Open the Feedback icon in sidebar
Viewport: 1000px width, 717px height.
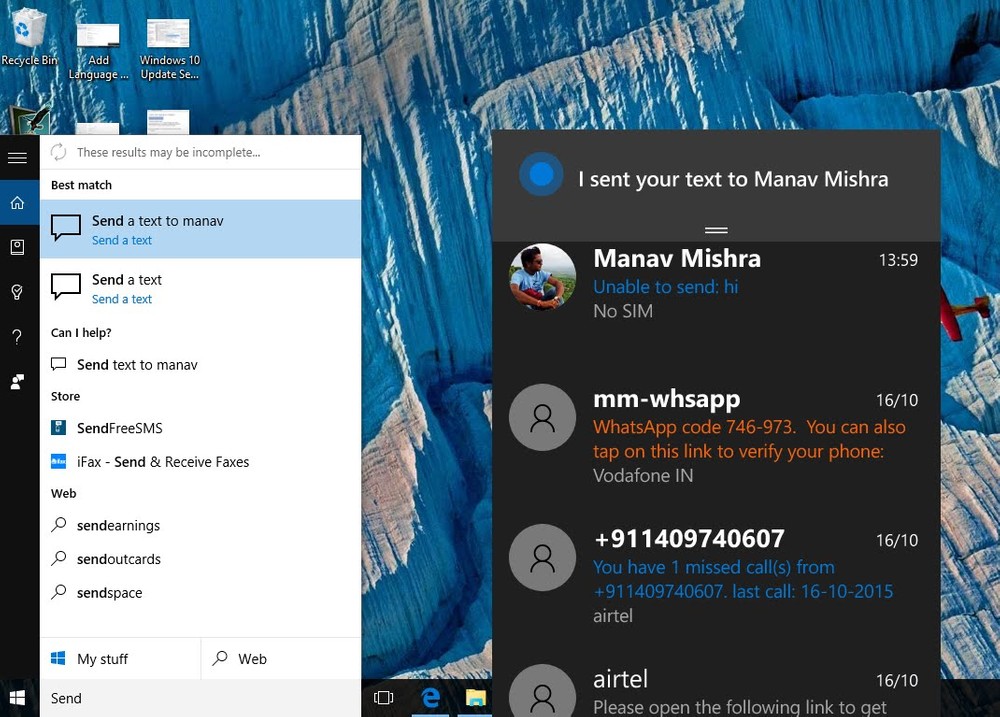click(x=17, y=381)
